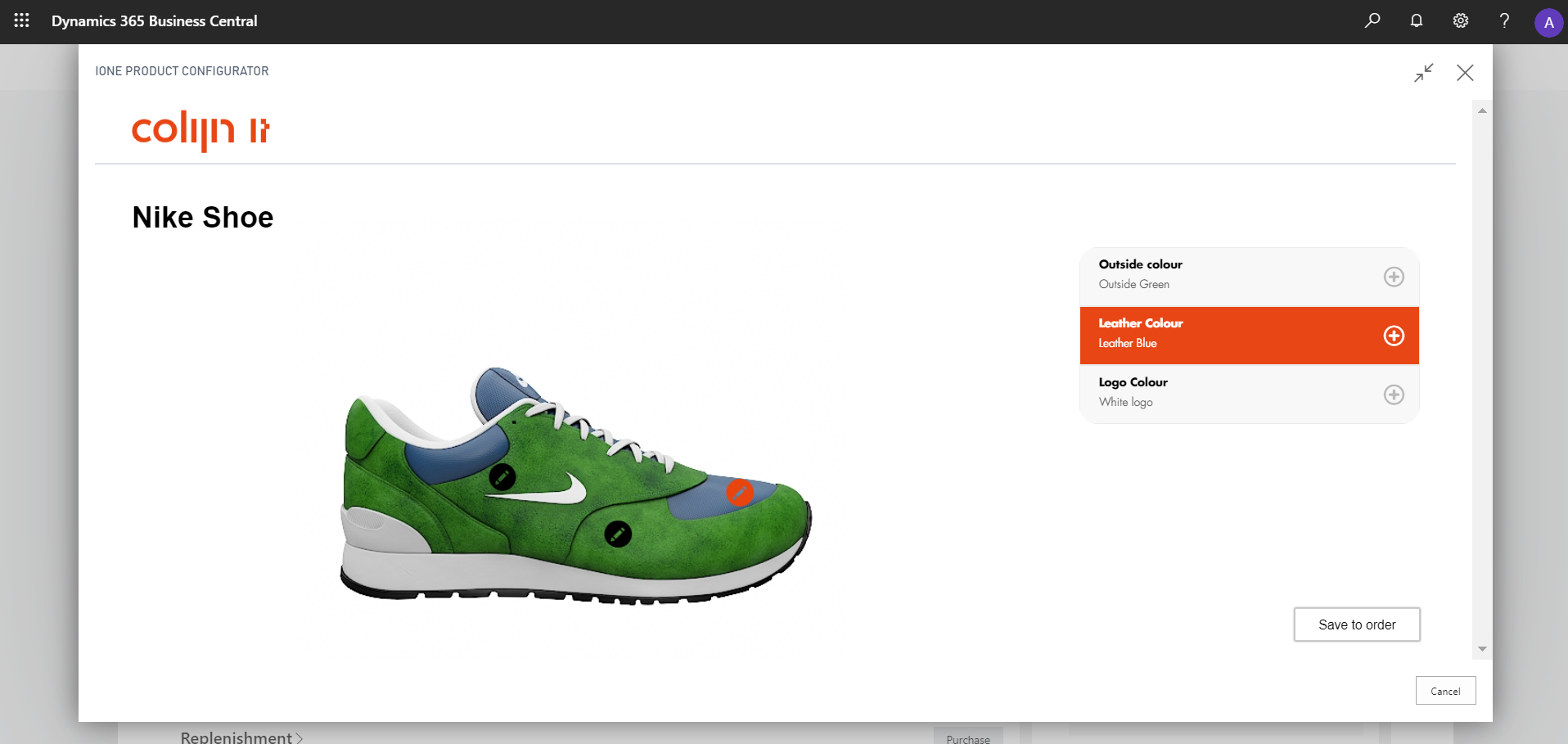This screenshot has width=1568, height=744.
Task: Close the iONE Product Configurator dialog
Action: [1465, 73]
